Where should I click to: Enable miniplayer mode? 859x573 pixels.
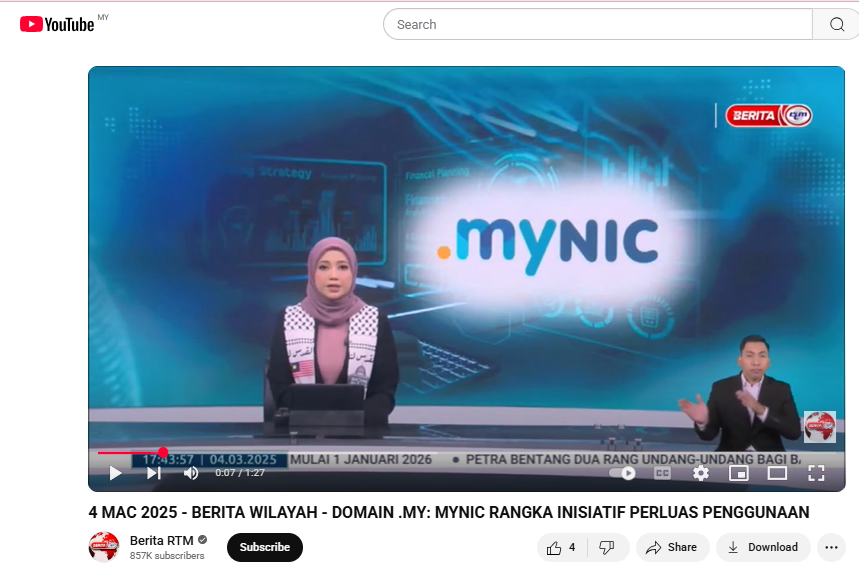[x=739, y=473]
